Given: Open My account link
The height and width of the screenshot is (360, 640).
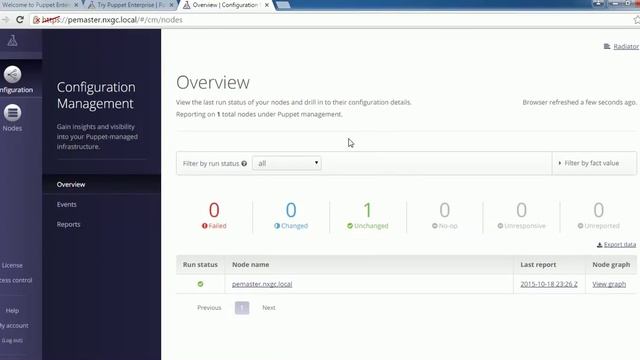Looking at the screenshot, I should (x=14, y=326).
